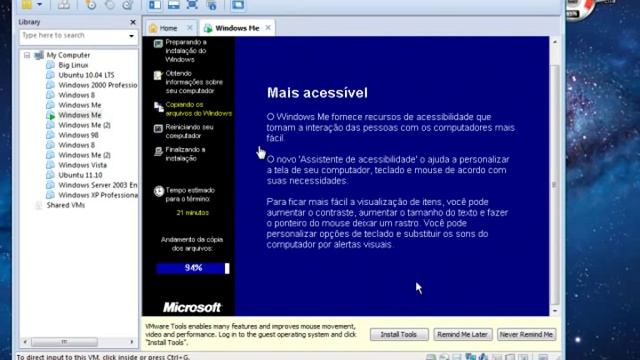Image resolution: width=640 pixels, height=360 pixels.
Task: Click Remind Me Later button
Action: click(462, 334)
